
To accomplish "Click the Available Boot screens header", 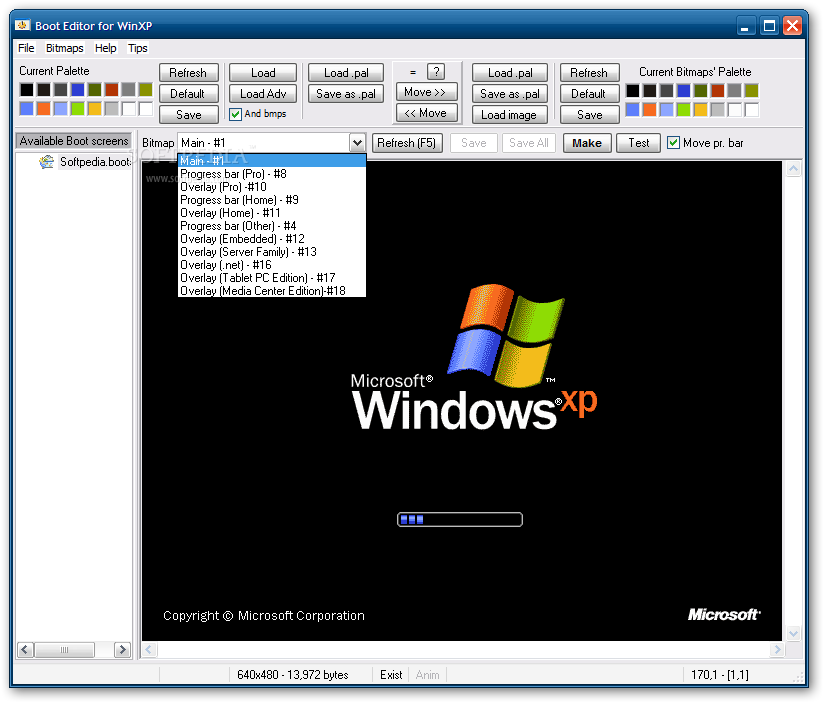I will [74, 141].
